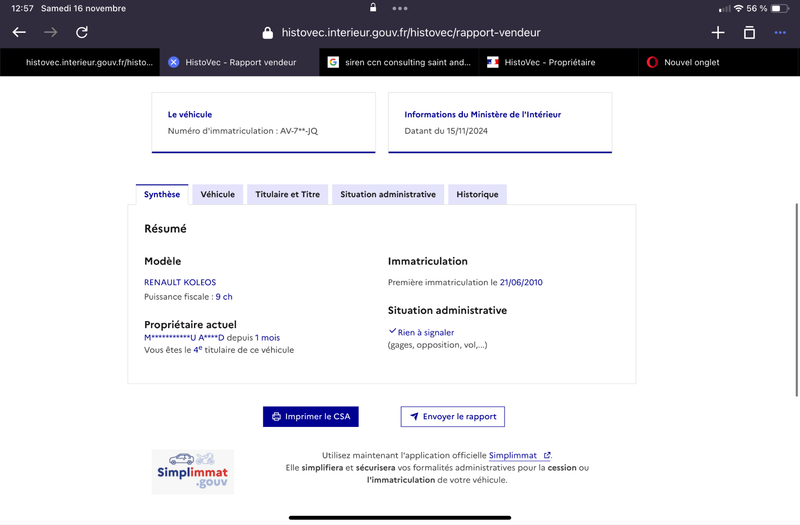
Task: Close the HistoVec - Rapport vendeur tab
Action: pos(173,62)
